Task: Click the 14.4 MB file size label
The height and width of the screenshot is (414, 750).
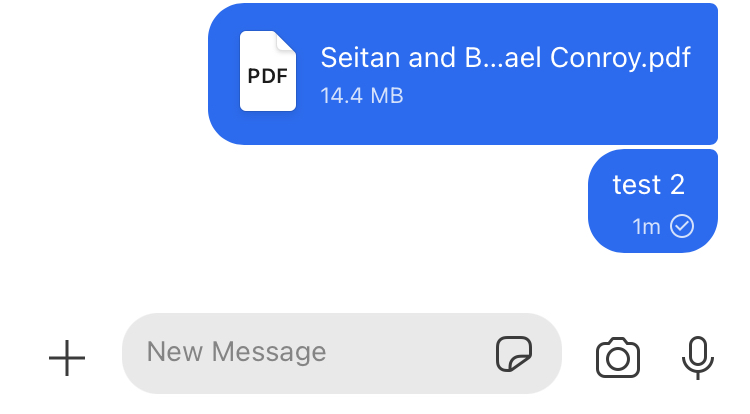Action: coord(362,96)
